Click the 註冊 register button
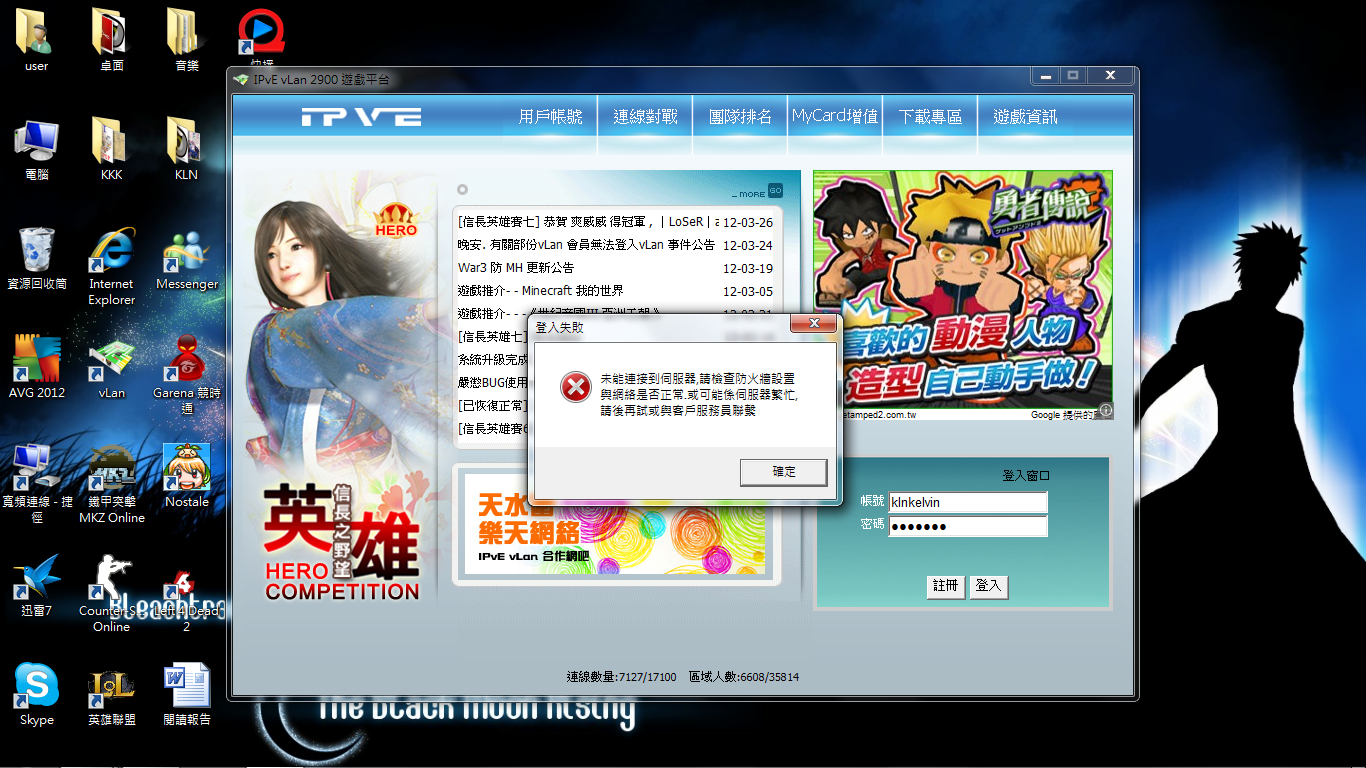1366x768 pixels. point(945,586)
